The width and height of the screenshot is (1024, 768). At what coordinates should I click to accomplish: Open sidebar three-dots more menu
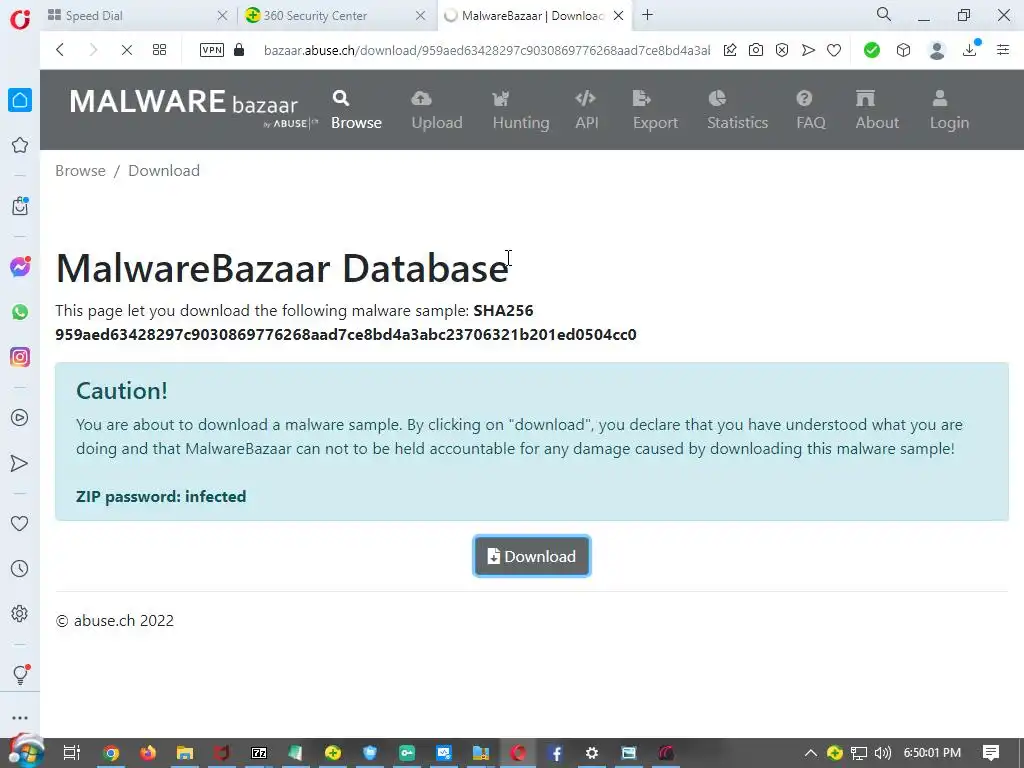[x=20, y=718]
